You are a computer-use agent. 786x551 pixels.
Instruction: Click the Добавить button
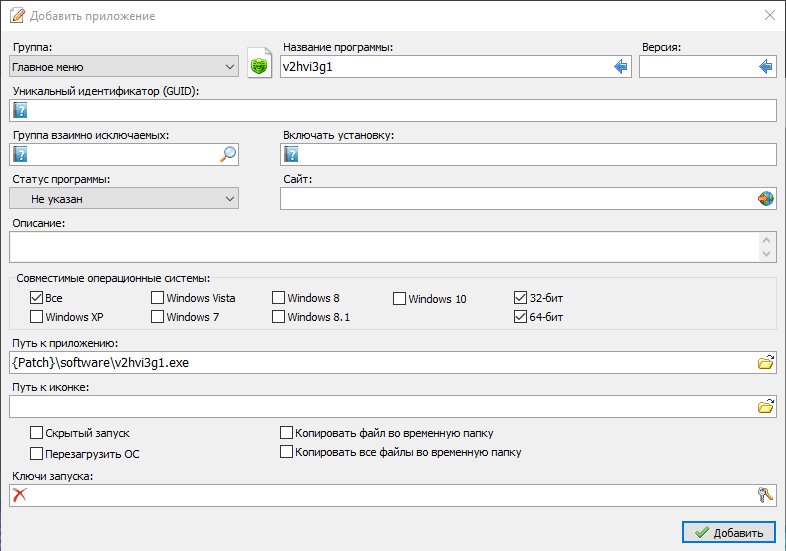tap(728, 532)
